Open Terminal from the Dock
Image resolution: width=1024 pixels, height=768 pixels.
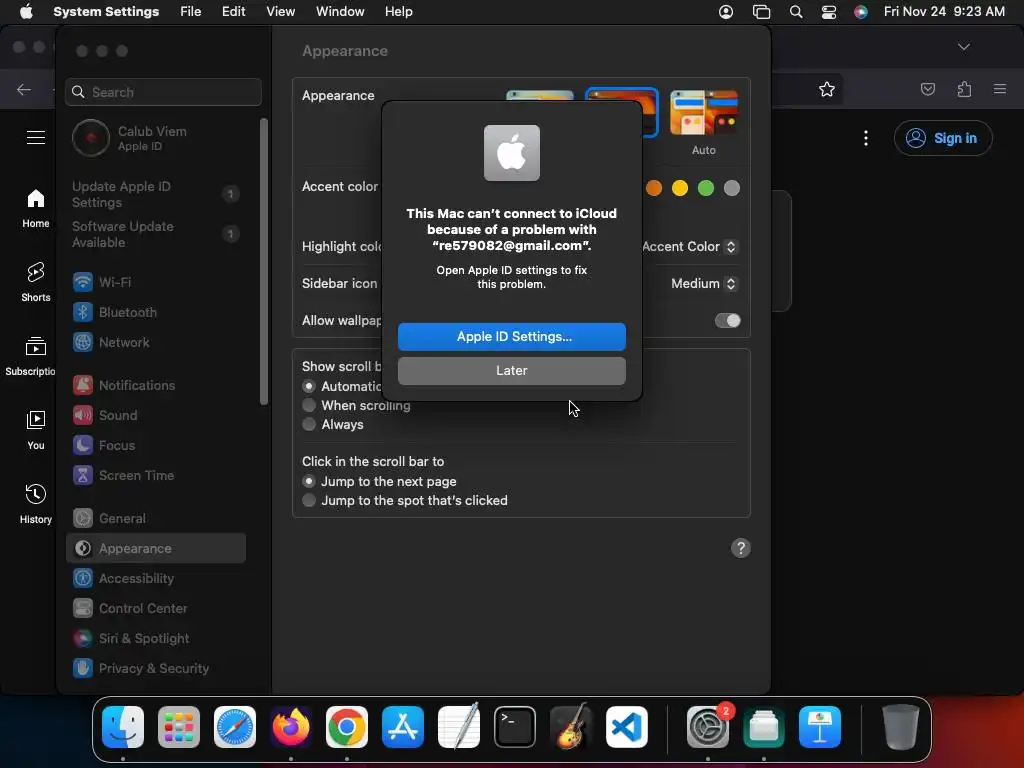[515, 727]
